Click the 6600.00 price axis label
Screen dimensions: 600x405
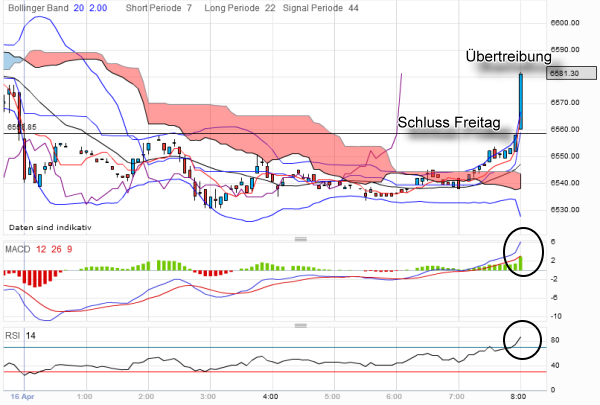[565, 23]
